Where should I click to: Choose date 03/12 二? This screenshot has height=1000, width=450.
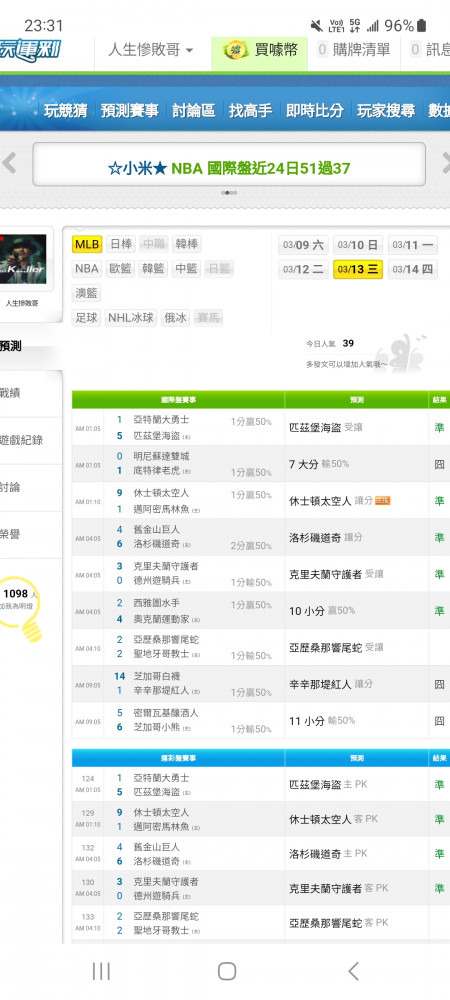(303, 269)
